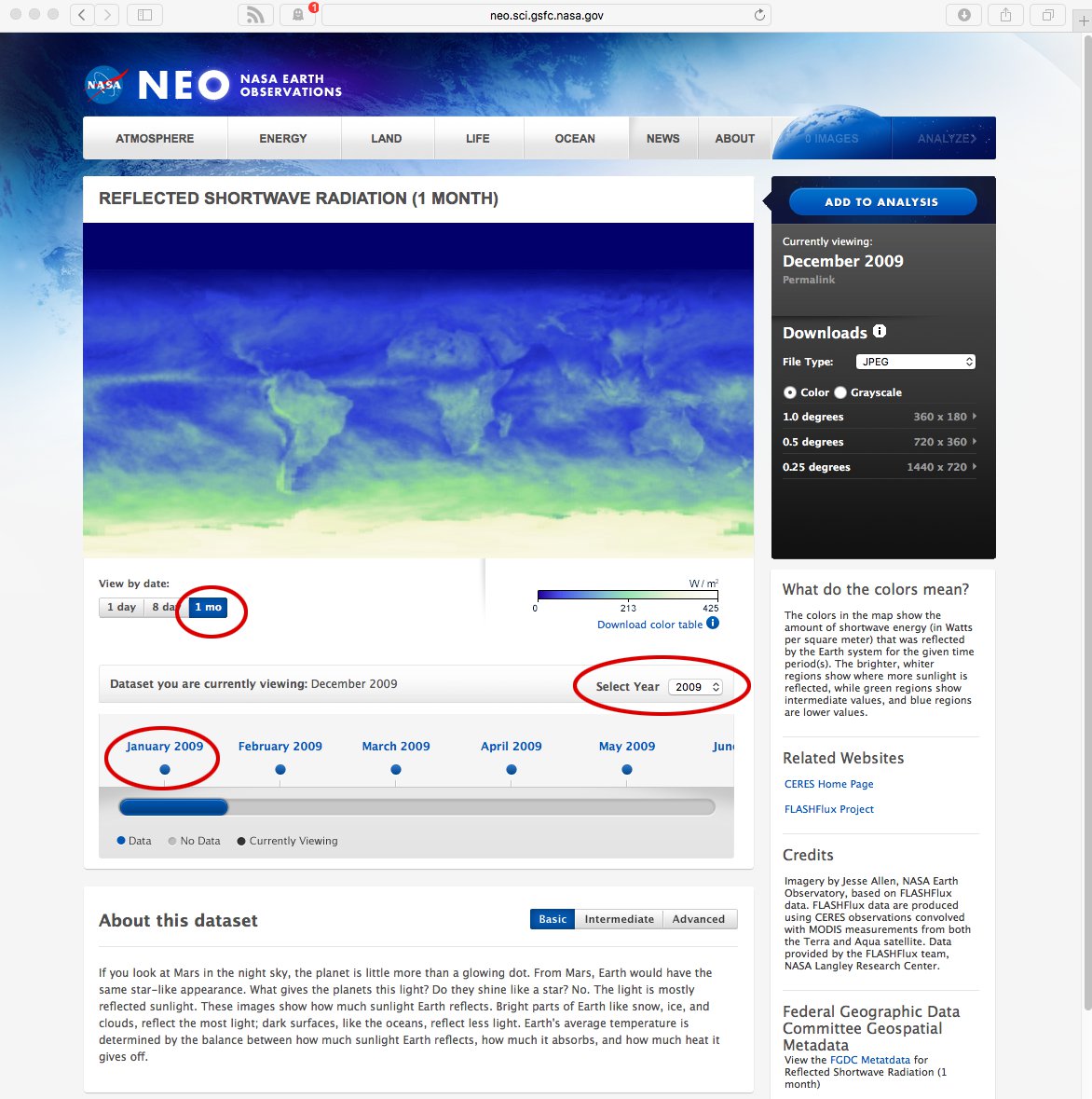The width and height of the screenshot is (1092, 1099).
Task: Go to the NEWS page
Action: point(662,139)
